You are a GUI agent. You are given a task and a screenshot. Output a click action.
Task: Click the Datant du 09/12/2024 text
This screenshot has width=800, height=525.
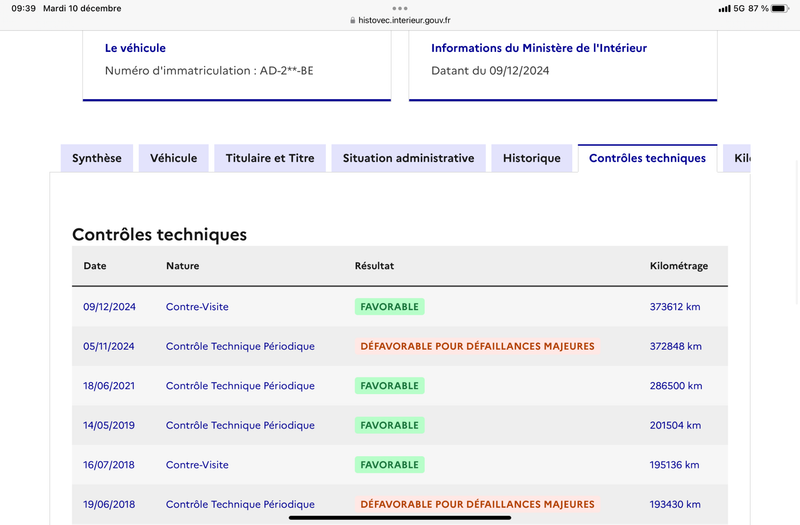coord(490,70)
